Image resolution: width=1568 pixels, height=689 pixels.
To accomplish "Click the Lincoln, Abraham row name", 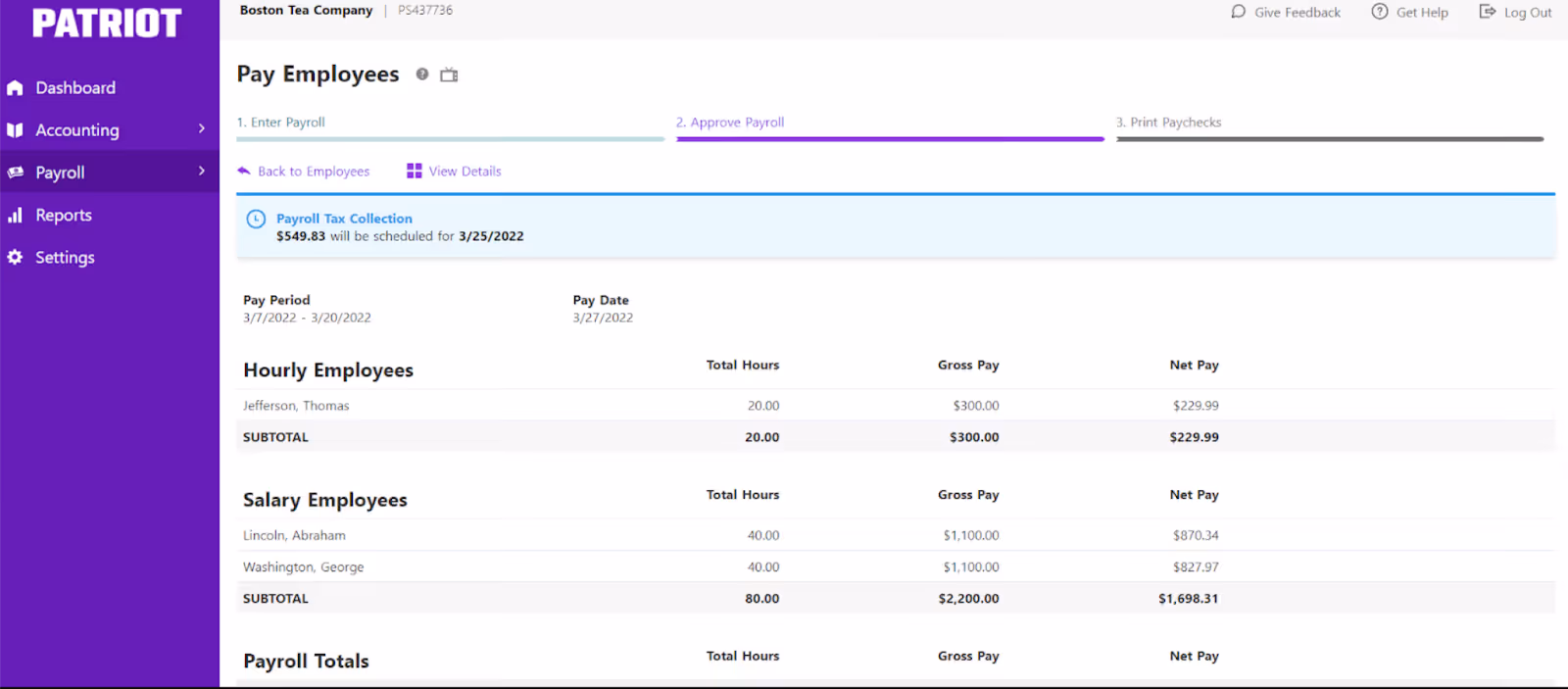I will pos(294,536).
